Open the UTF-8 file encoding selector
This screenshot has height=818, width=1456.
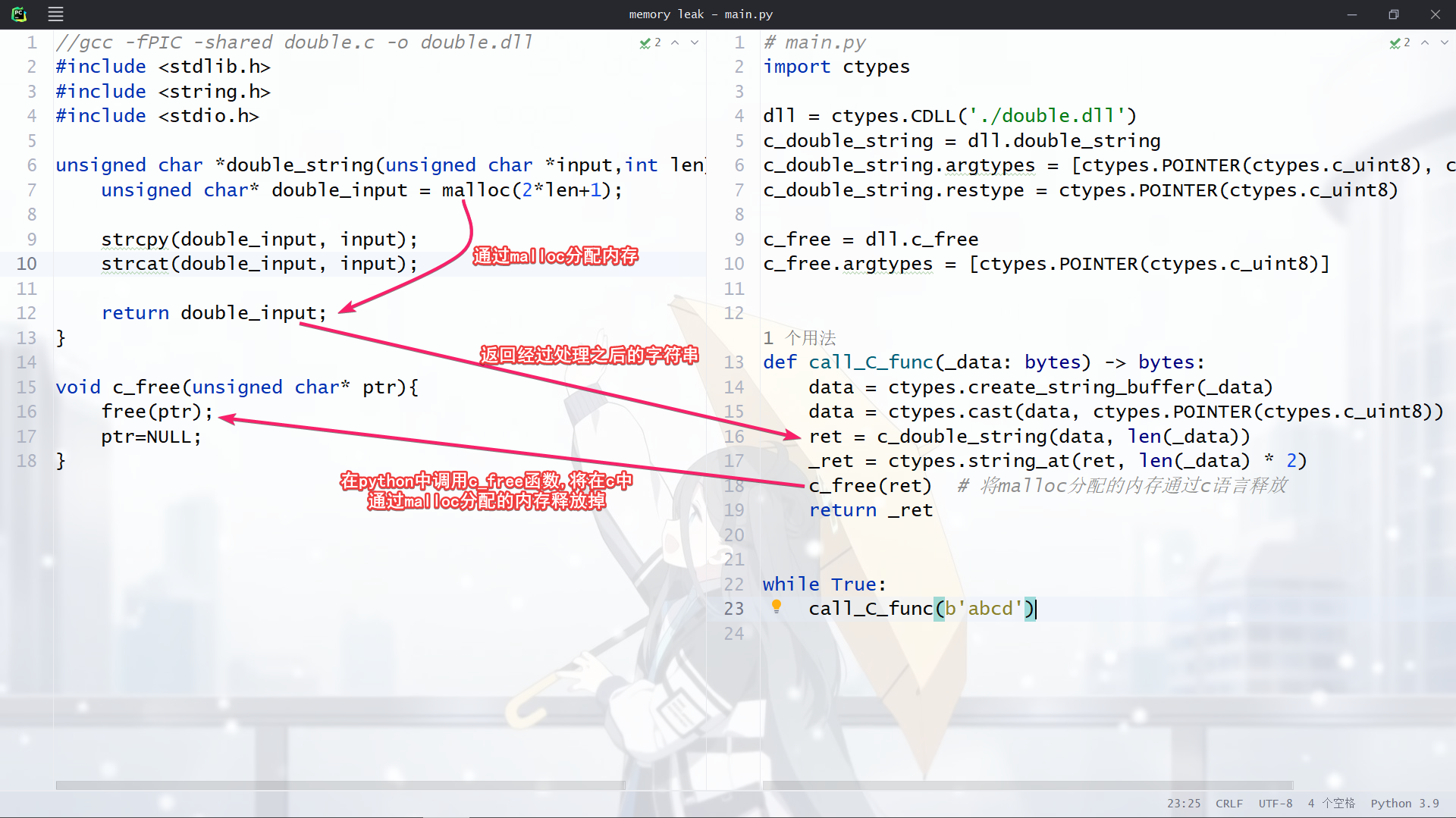coord(1275,804)
